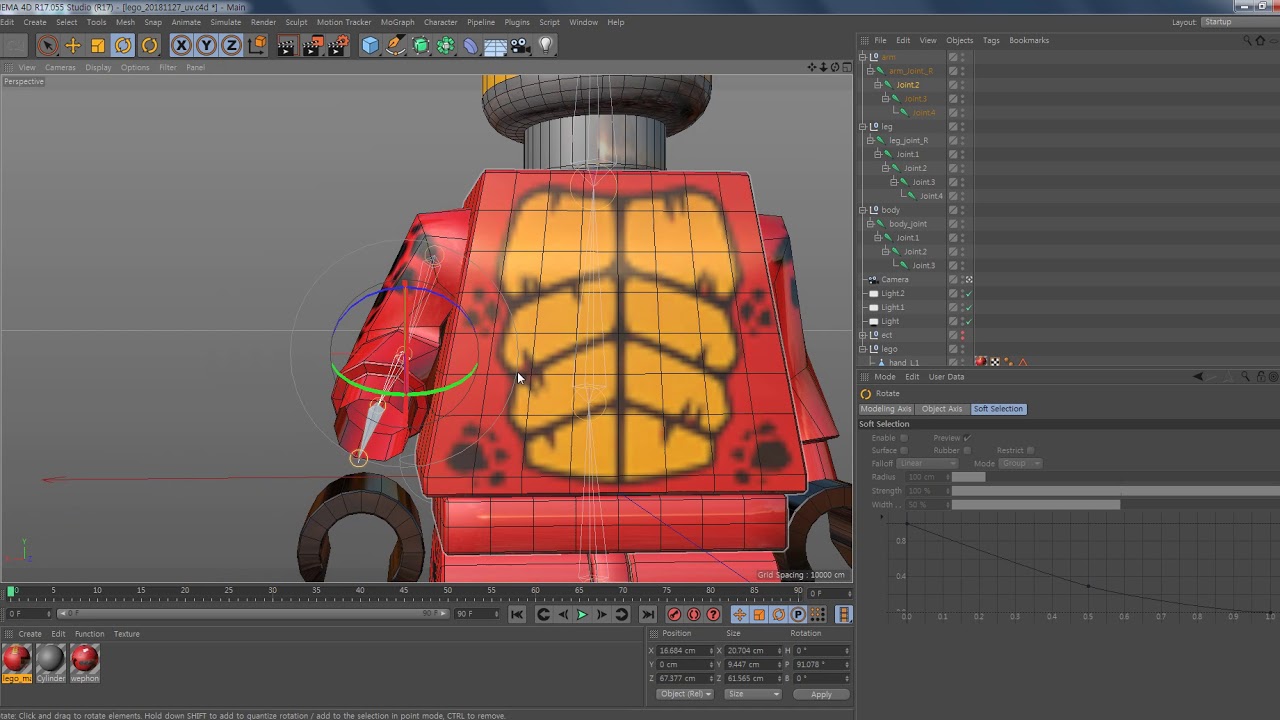The image size is (1280, 720).
Task: Collapse the arm null tree node
Action: point(863,57)
